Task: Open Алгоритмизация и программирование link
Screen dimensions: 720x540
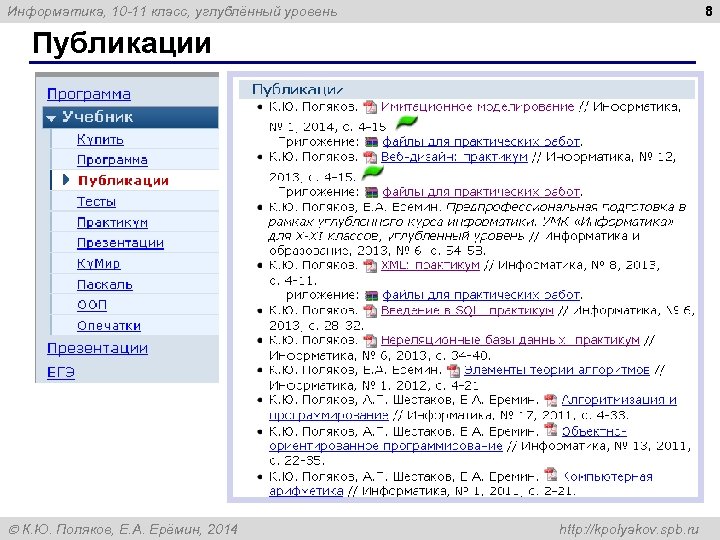Action: point(619,400)
